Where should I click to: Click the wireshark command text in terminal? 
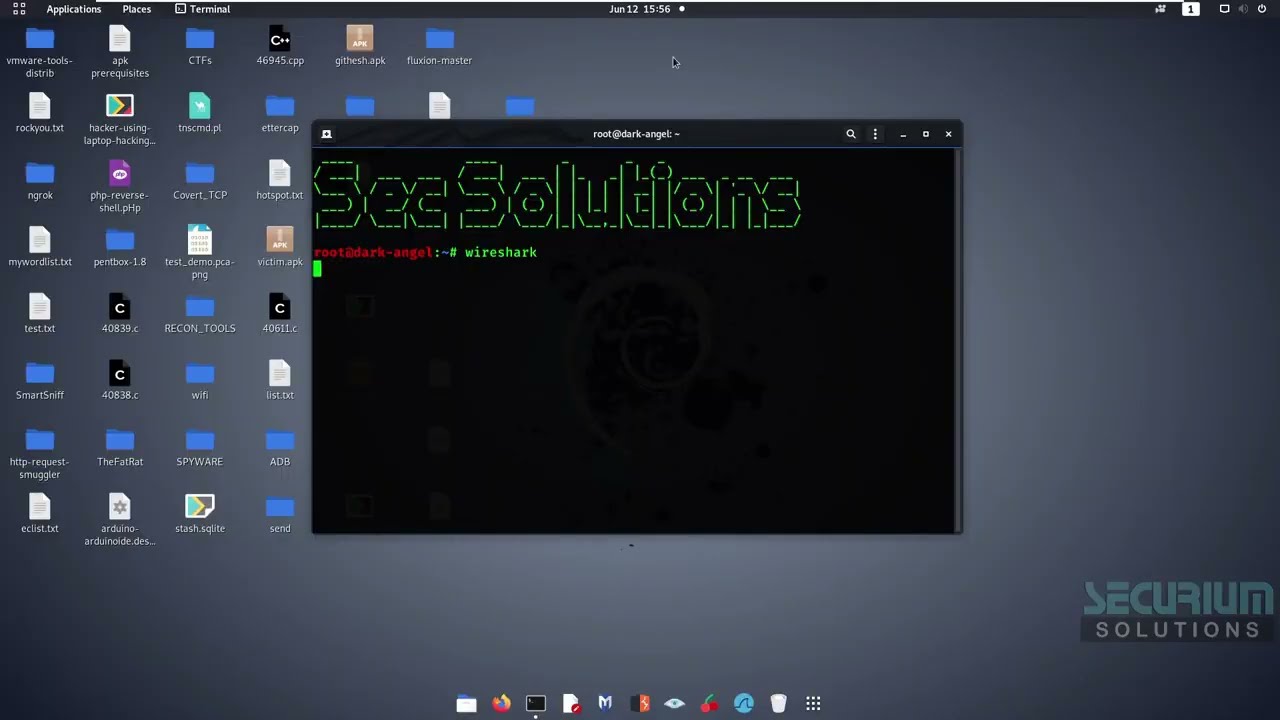point(501,253)
